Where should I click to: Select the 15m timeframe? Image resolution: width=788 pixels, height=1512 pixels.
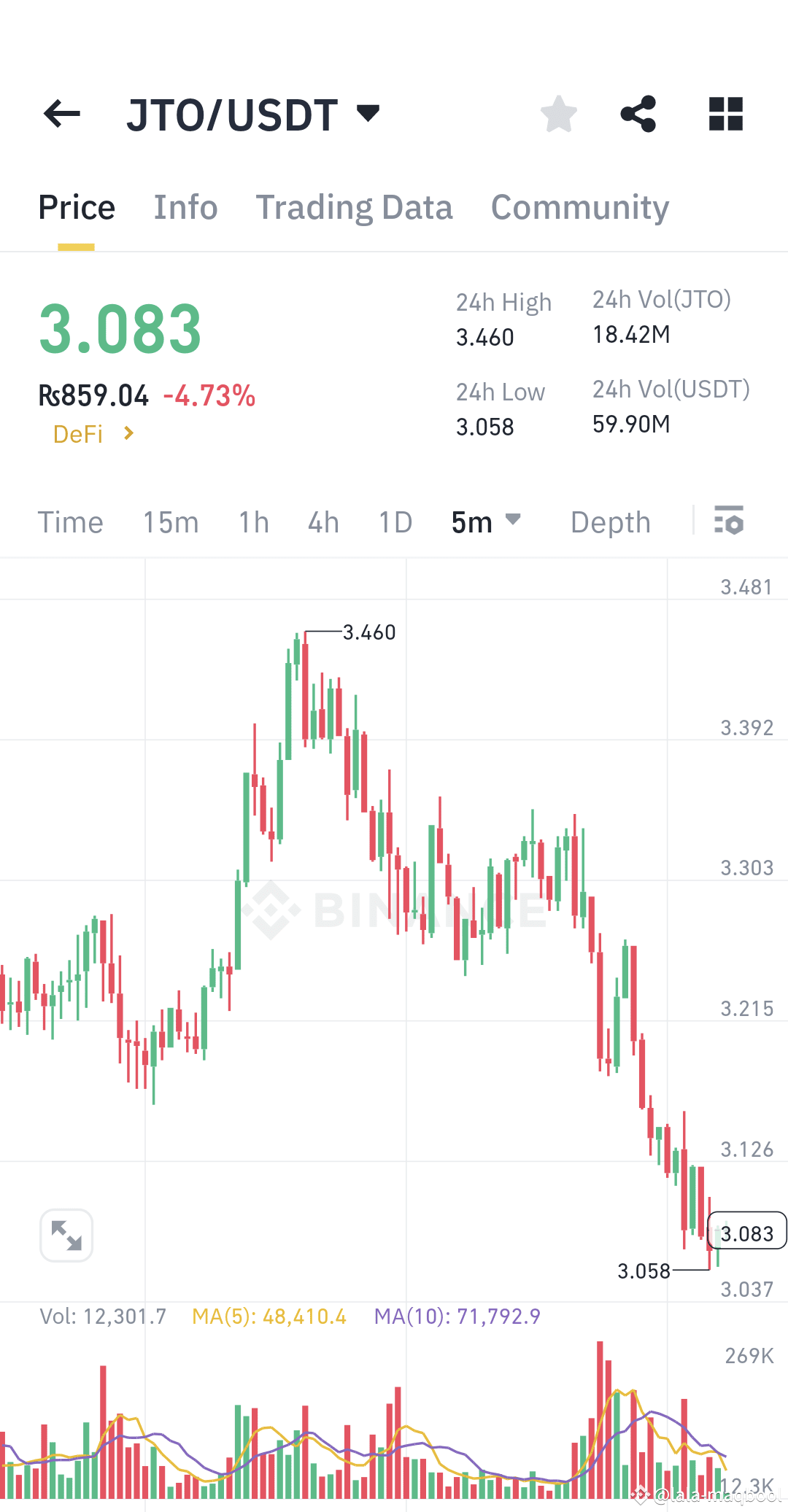[170, 522]
